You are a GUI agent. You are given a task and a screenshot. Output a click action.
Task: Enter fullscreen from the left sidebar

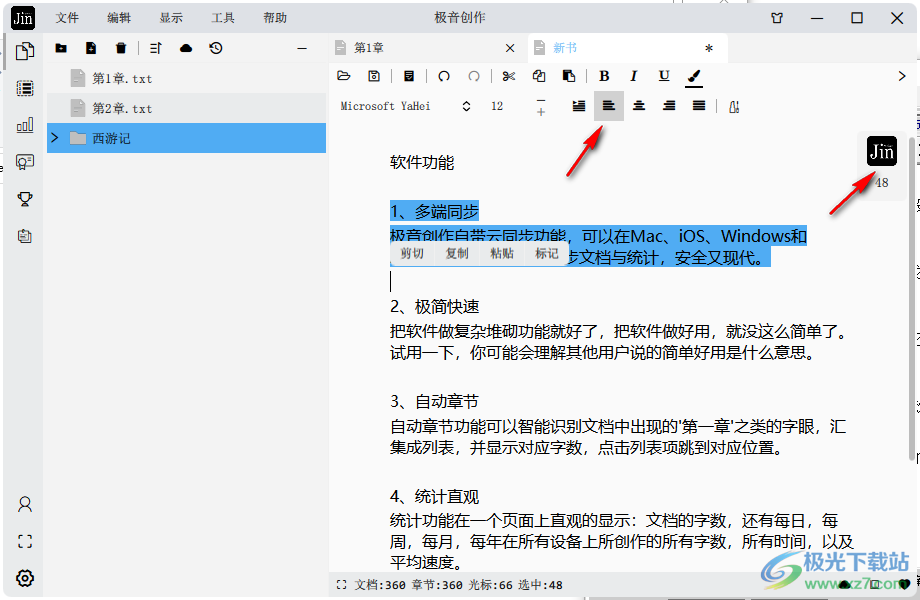pos(25,541)
